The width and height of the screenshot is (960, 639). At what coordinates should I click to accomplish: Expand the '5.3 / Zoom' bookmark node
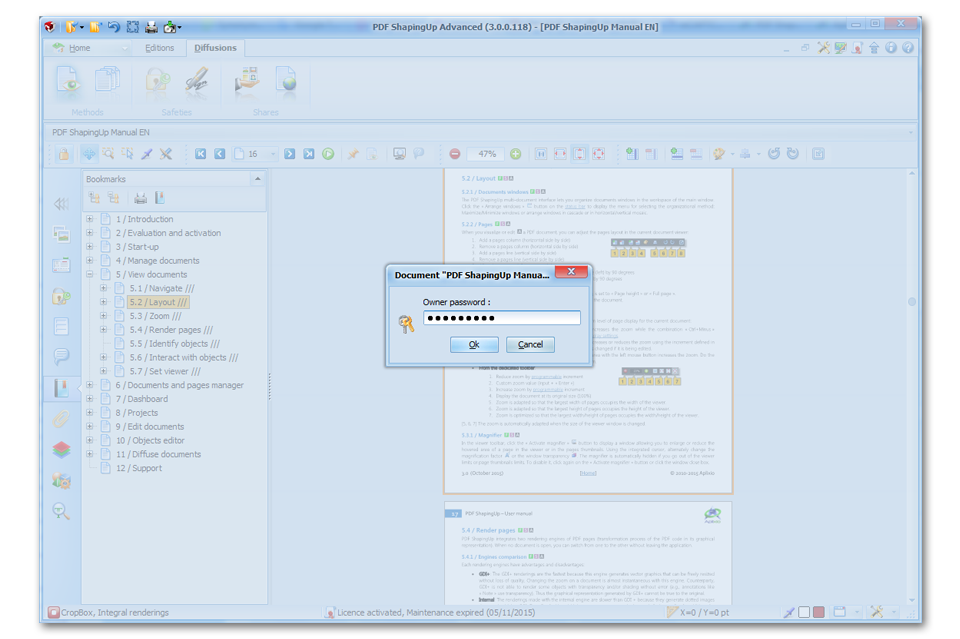(103, 316)
